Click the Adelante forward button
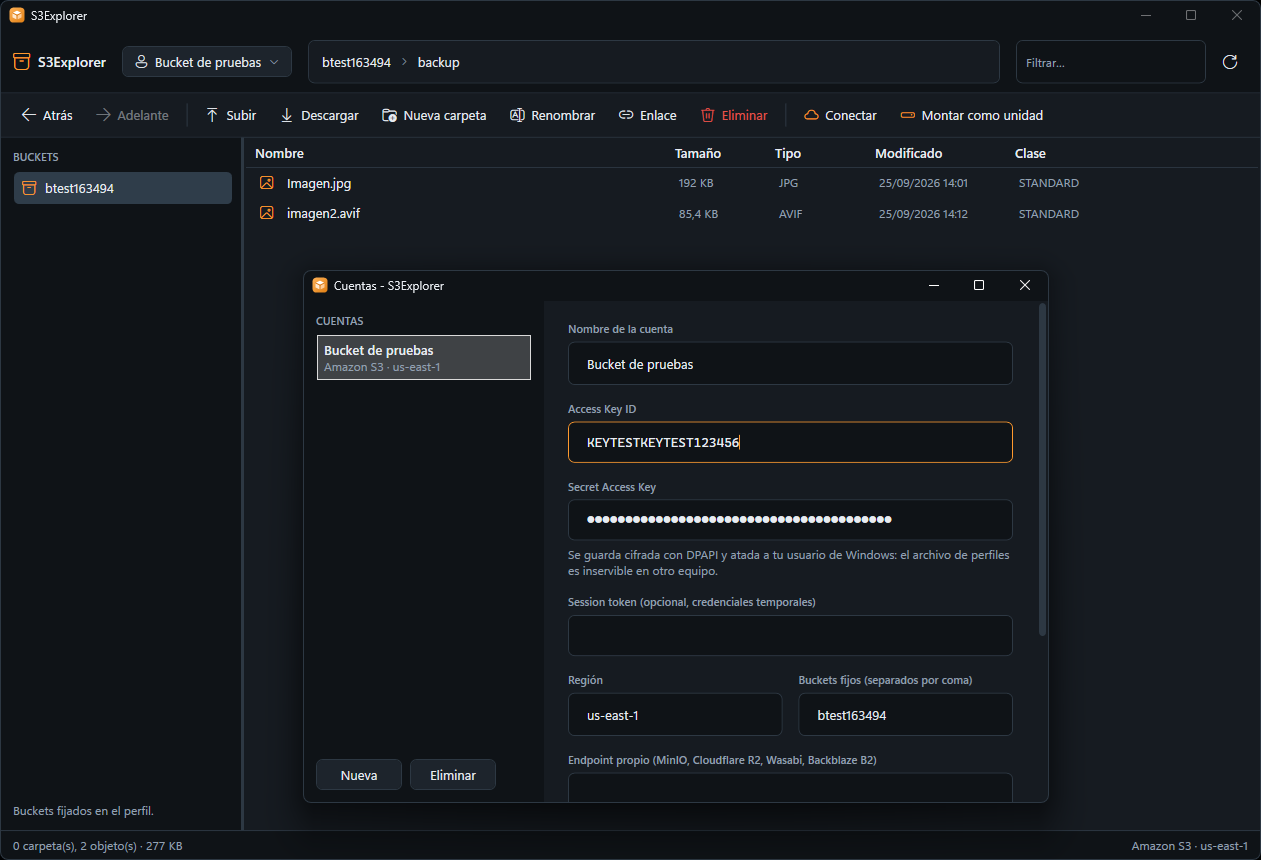This screenshot has width=1261, height=860. [132, 115]
